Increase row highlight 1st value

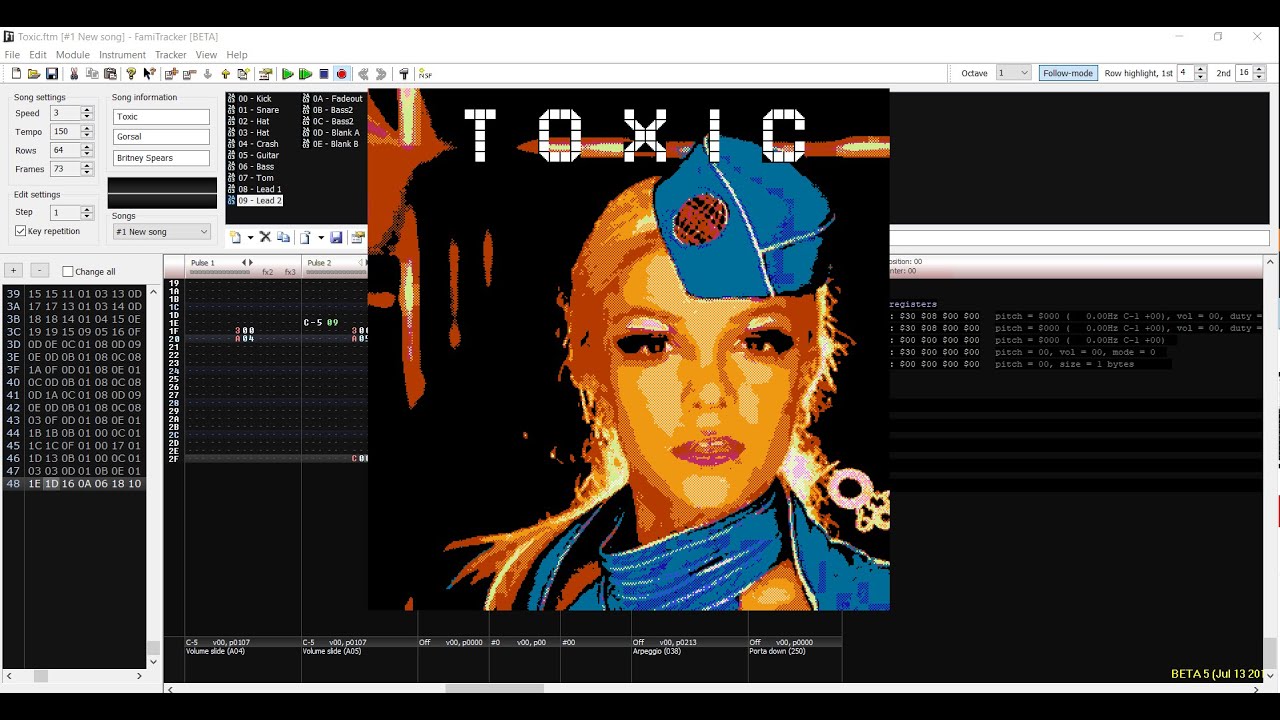pos(1200,70)
